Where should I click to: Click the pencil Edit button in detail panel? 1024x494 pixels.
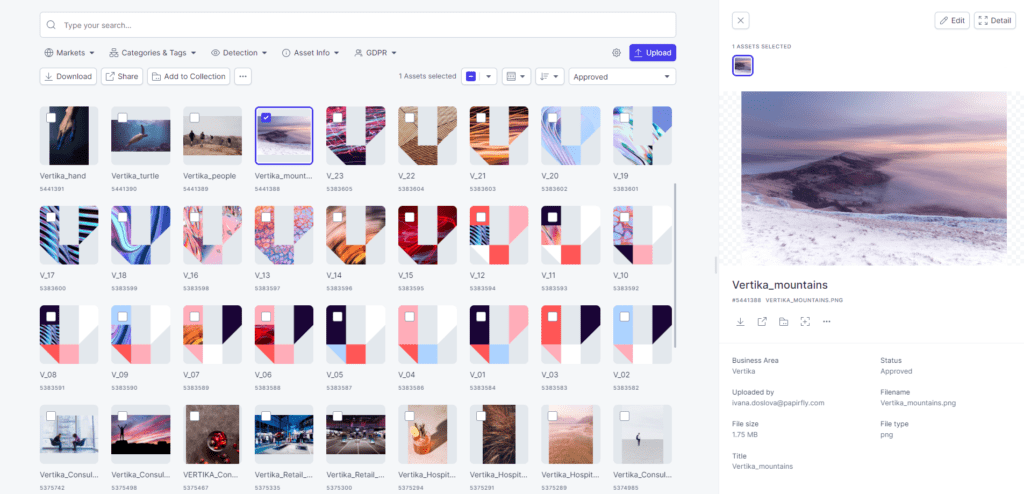coord(952,20)
